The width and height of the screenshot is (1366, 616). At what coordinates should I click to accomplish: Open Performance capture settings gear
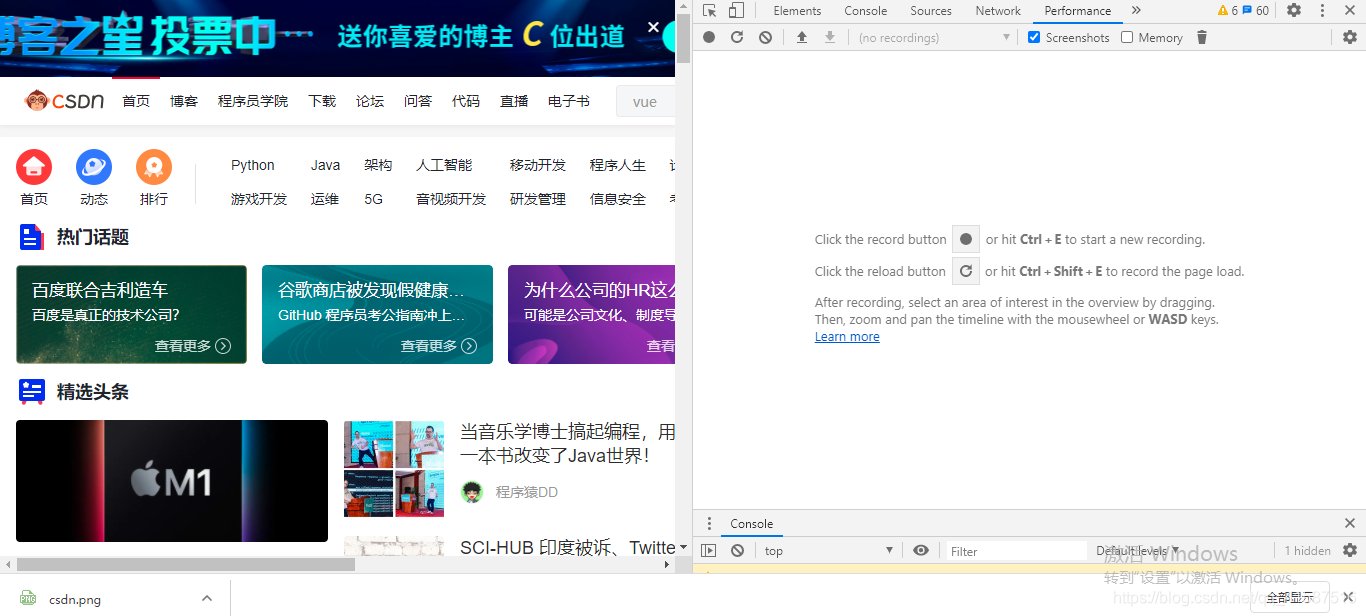coord(1350,37)
